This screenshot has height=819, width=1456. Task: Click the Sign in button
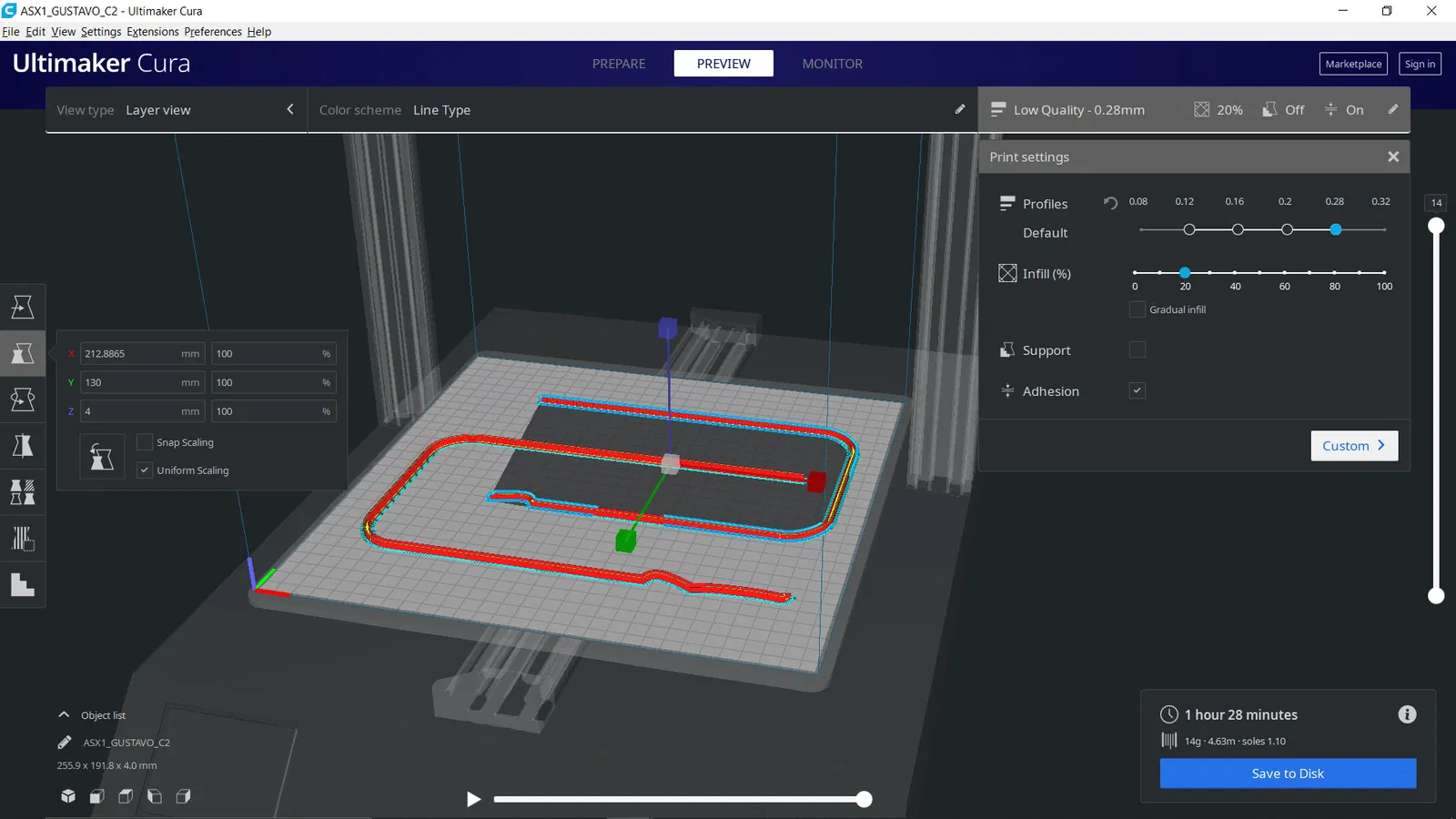1420,64
